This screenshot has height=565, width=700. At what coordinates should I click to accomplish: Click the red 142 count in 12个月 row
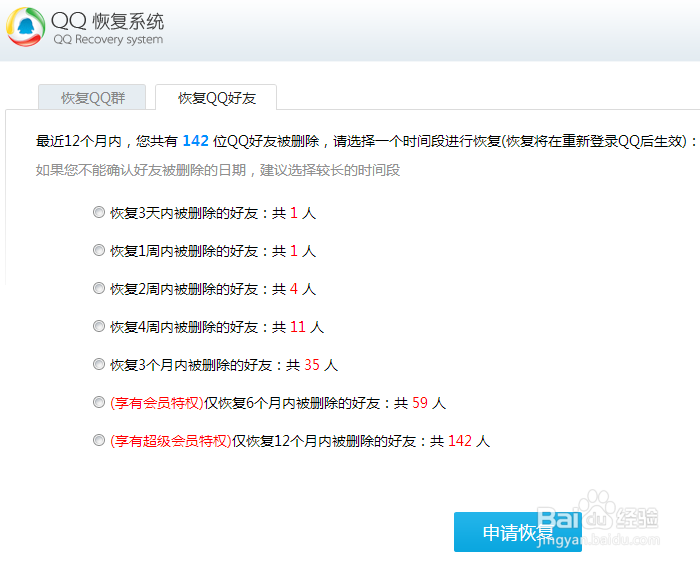click(x=460, y=441)
